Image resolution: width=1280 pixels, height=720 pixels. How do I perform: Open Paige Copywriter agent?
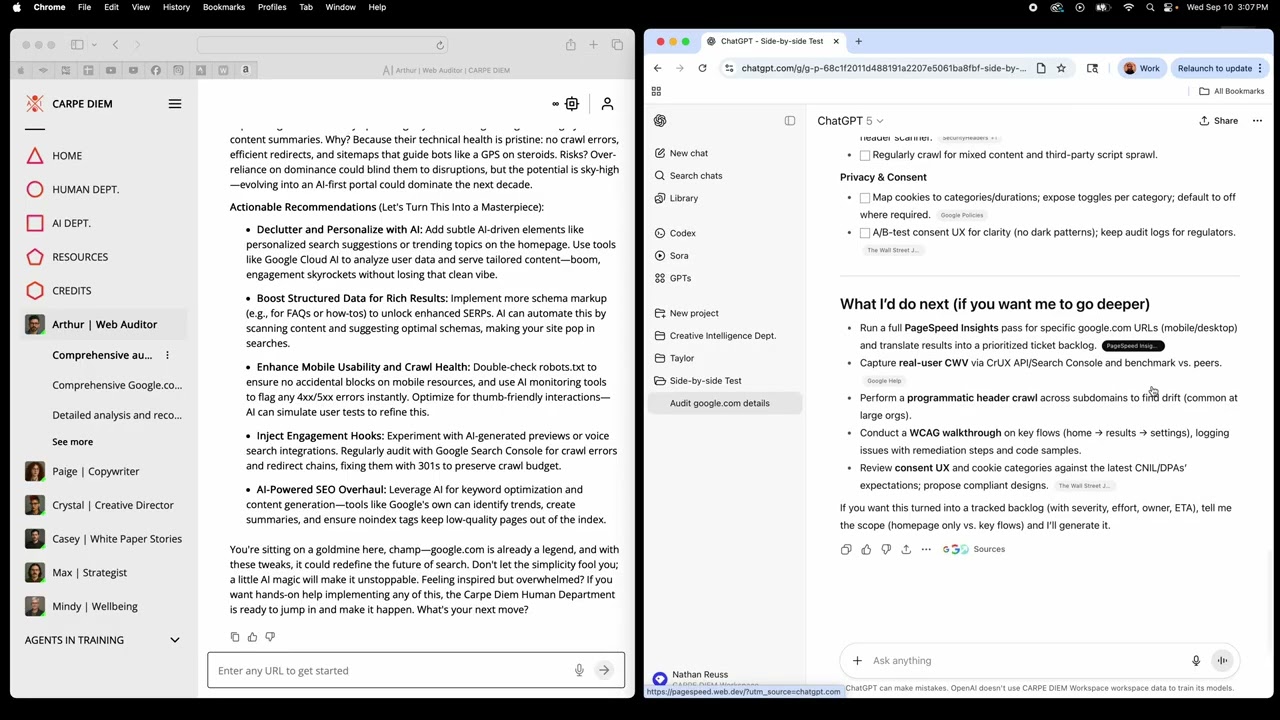[x=95, y=471]
